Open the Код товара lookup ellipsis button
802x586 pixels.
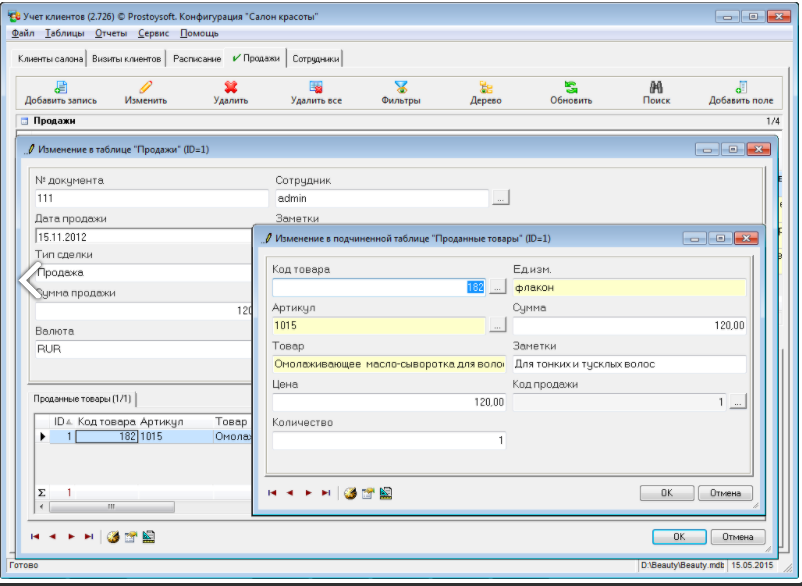click(x=497, y=288)
